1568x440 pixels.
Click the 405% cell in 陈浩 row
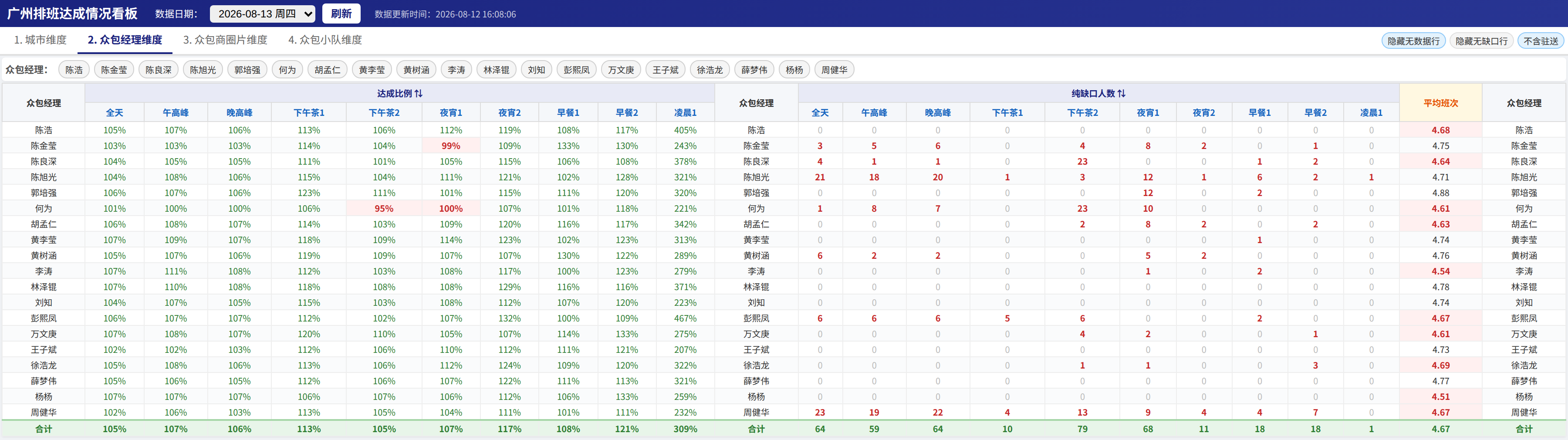pos(686,130)
